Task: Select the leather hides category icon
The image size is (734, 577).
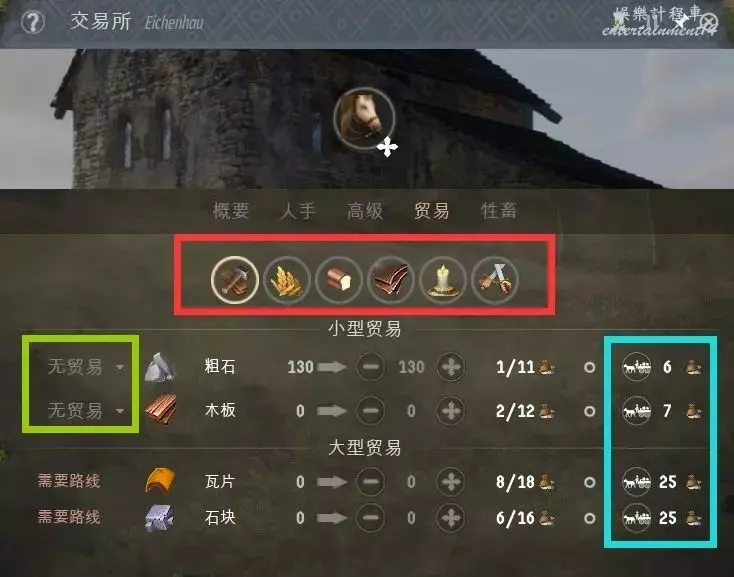Action: tap(391, 280)
